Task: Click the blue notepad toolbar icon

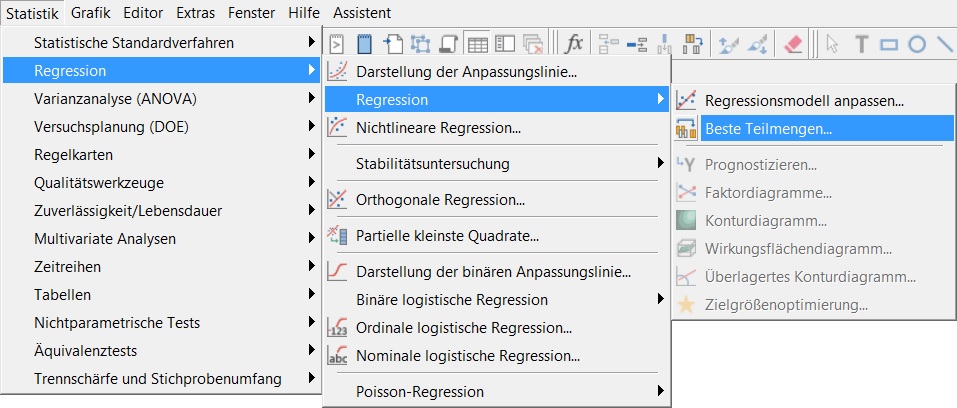Action: point(364,44)
